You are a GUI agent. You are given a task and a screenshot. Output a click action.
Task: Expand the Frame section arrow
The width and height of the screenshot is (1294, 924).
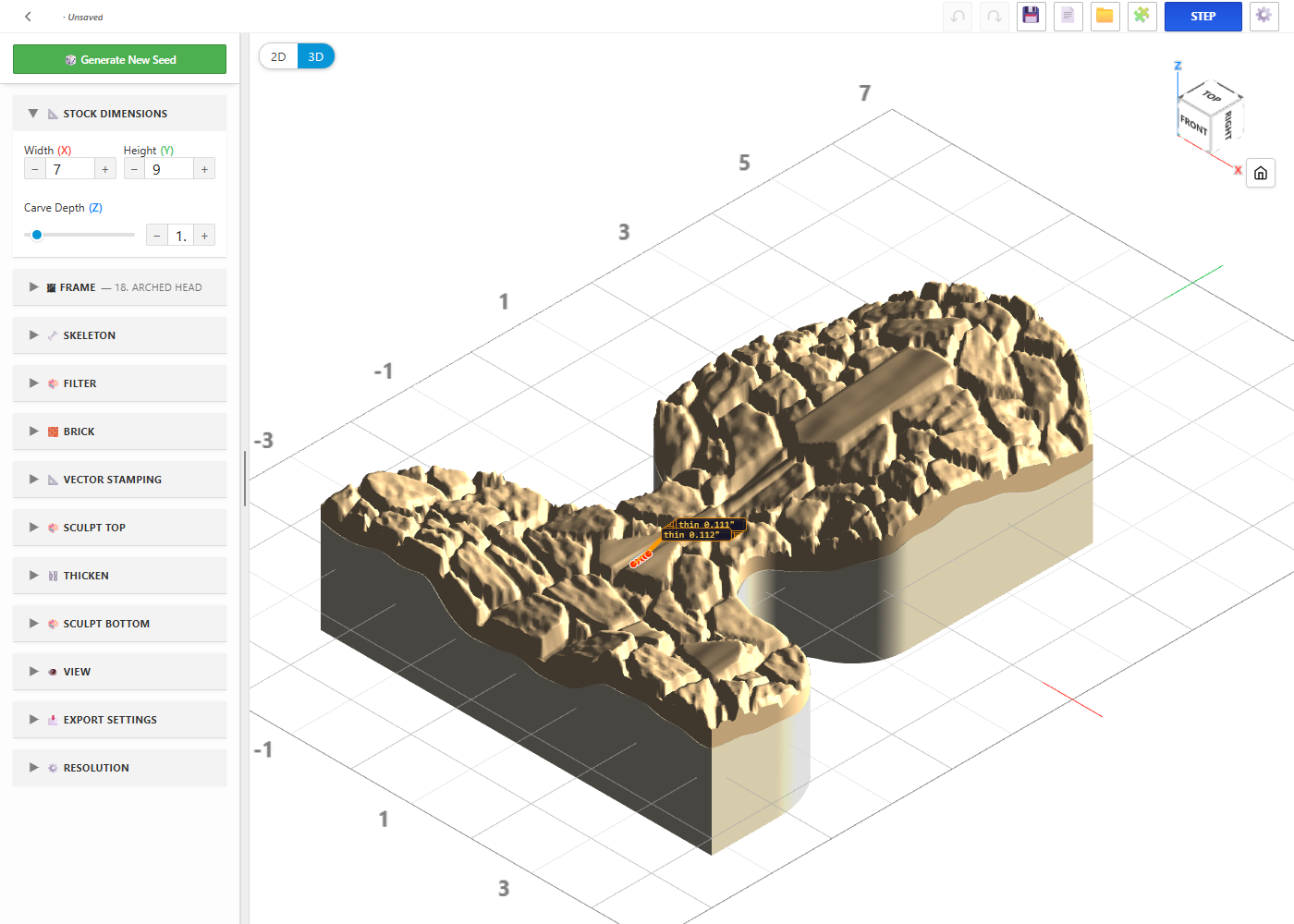33,287
